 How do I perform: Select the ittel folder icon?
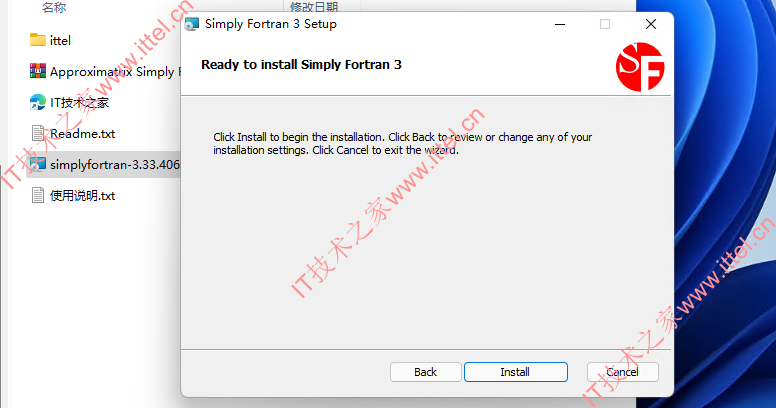coord(38,40)
